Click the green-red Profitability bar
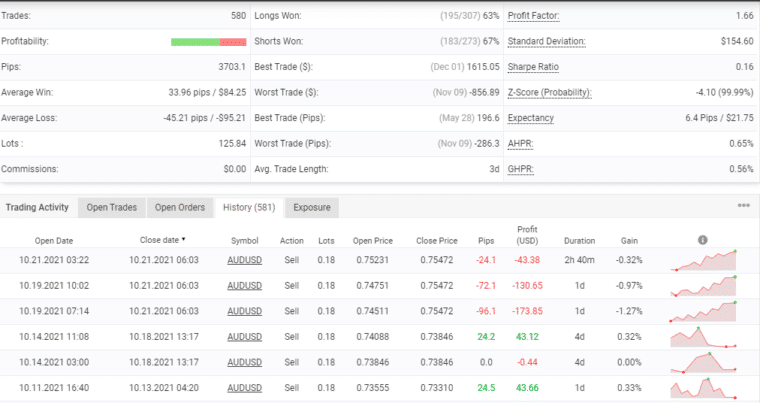This screenshot has width=760, height=403. pyautogui.click(x=208, y=42)
